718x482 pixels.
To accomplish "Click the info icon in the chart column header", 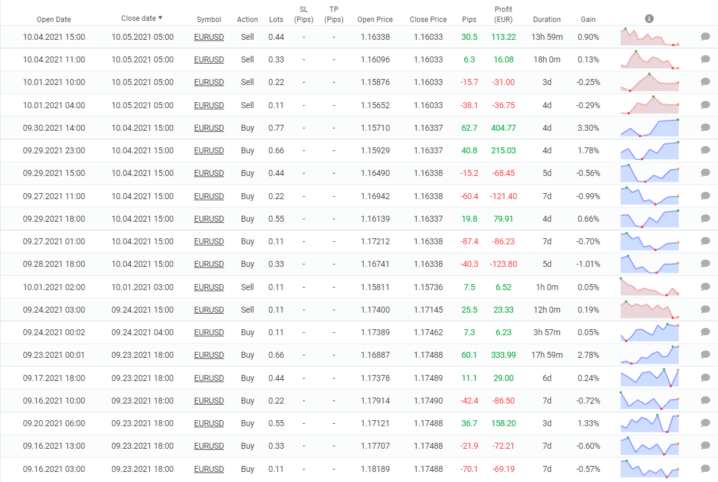I will 649,18.
